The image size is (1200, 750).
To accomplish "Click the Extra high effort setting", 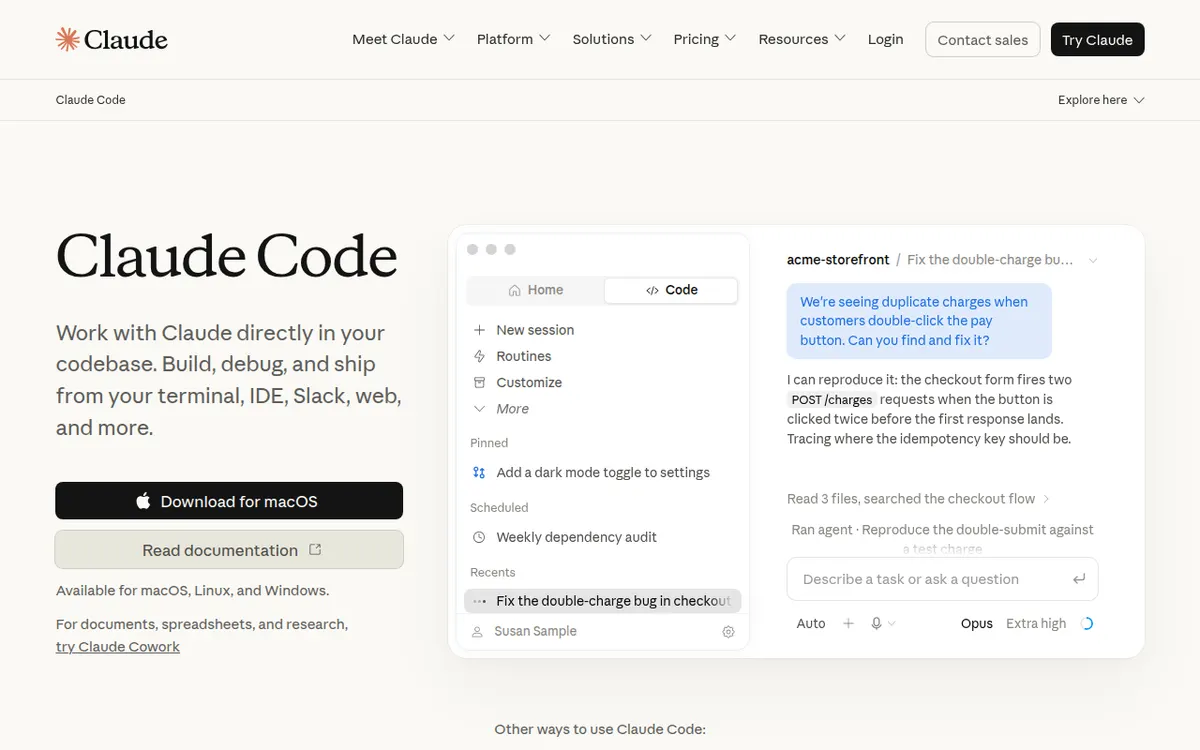I will pos(1036,623).
